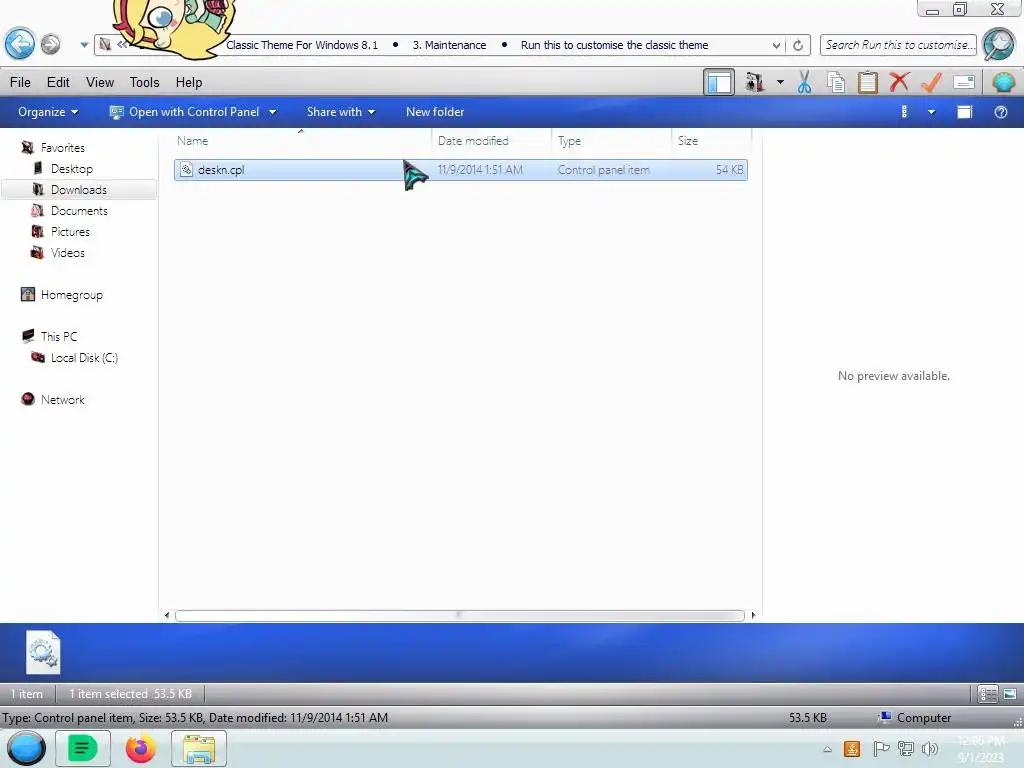
Task: Click the File Explorer taskbar button
Action: [199, 748]
